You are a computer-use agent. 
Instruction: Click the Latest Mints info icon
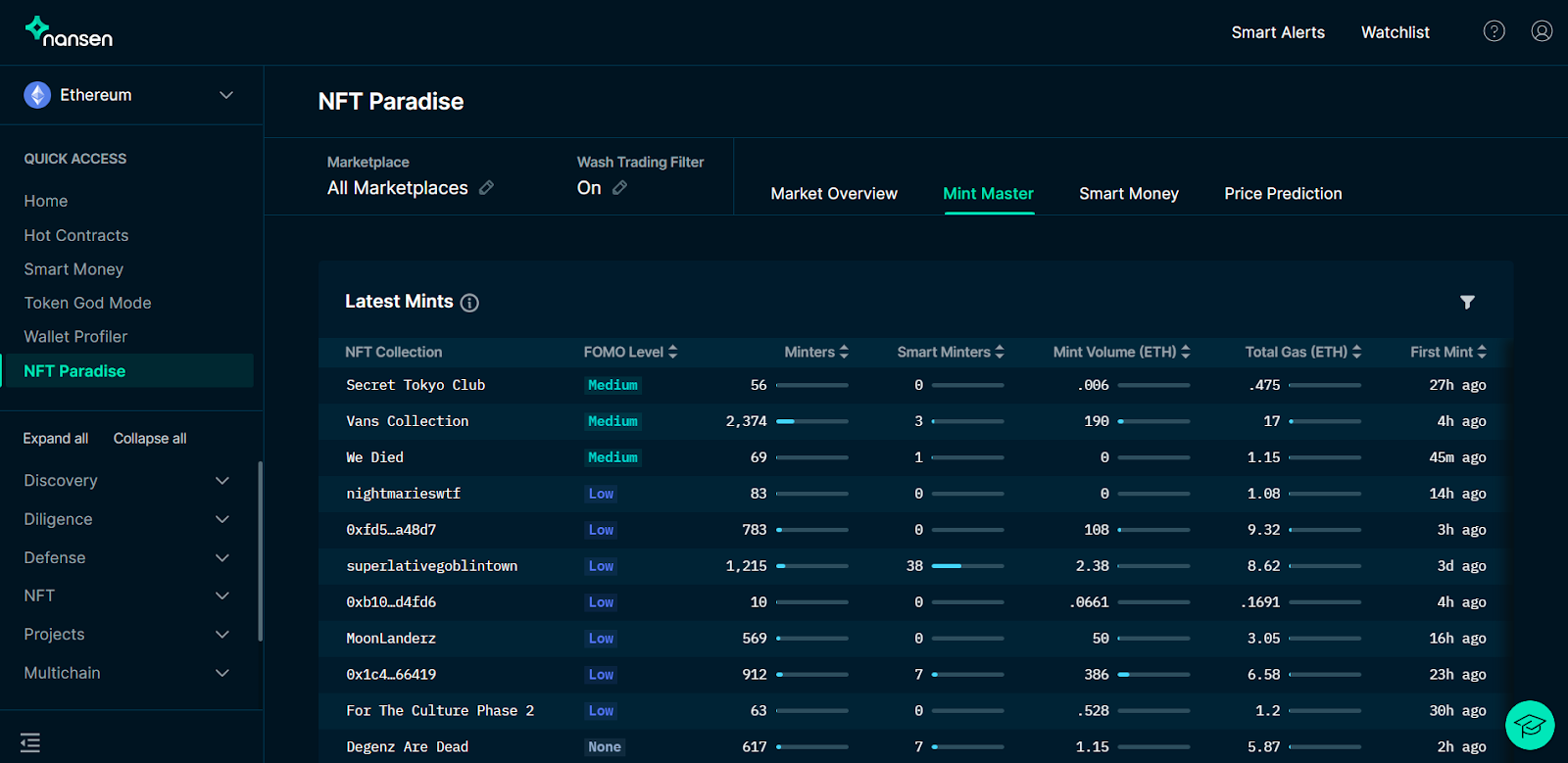point(469,303)
